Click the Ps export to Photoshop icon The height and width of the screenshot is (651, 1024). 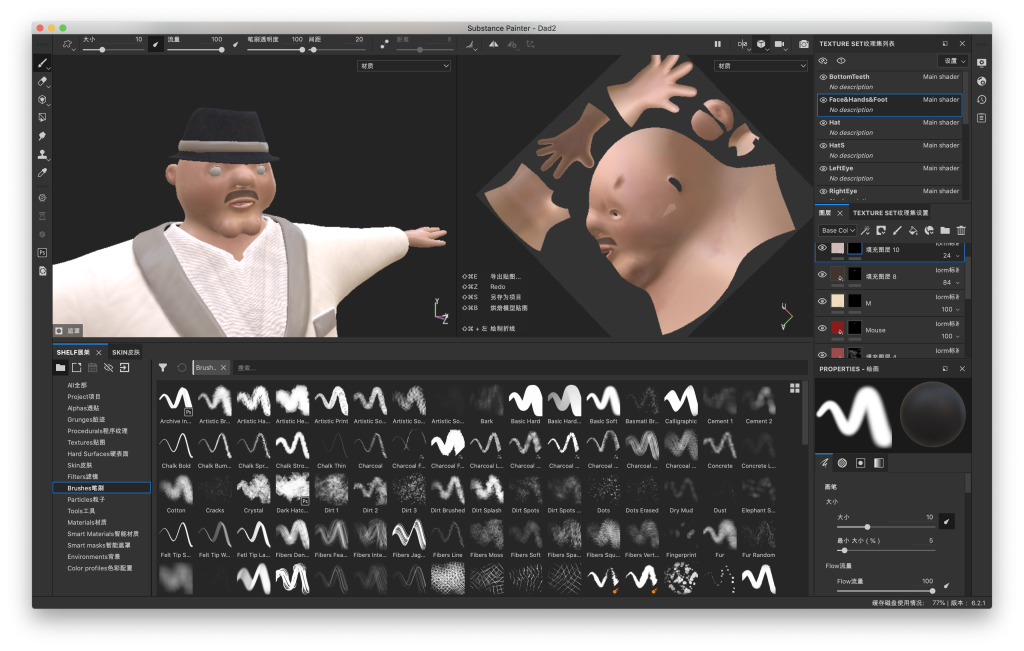pyautogui.click(x=42, y=253)
